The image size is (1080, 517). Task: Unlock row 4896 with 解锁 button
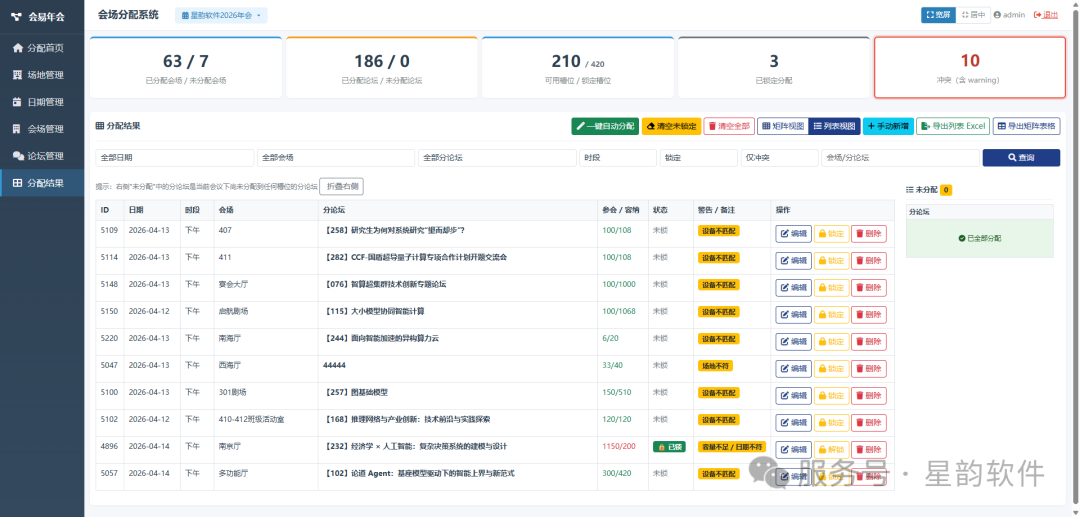(831, 450)
